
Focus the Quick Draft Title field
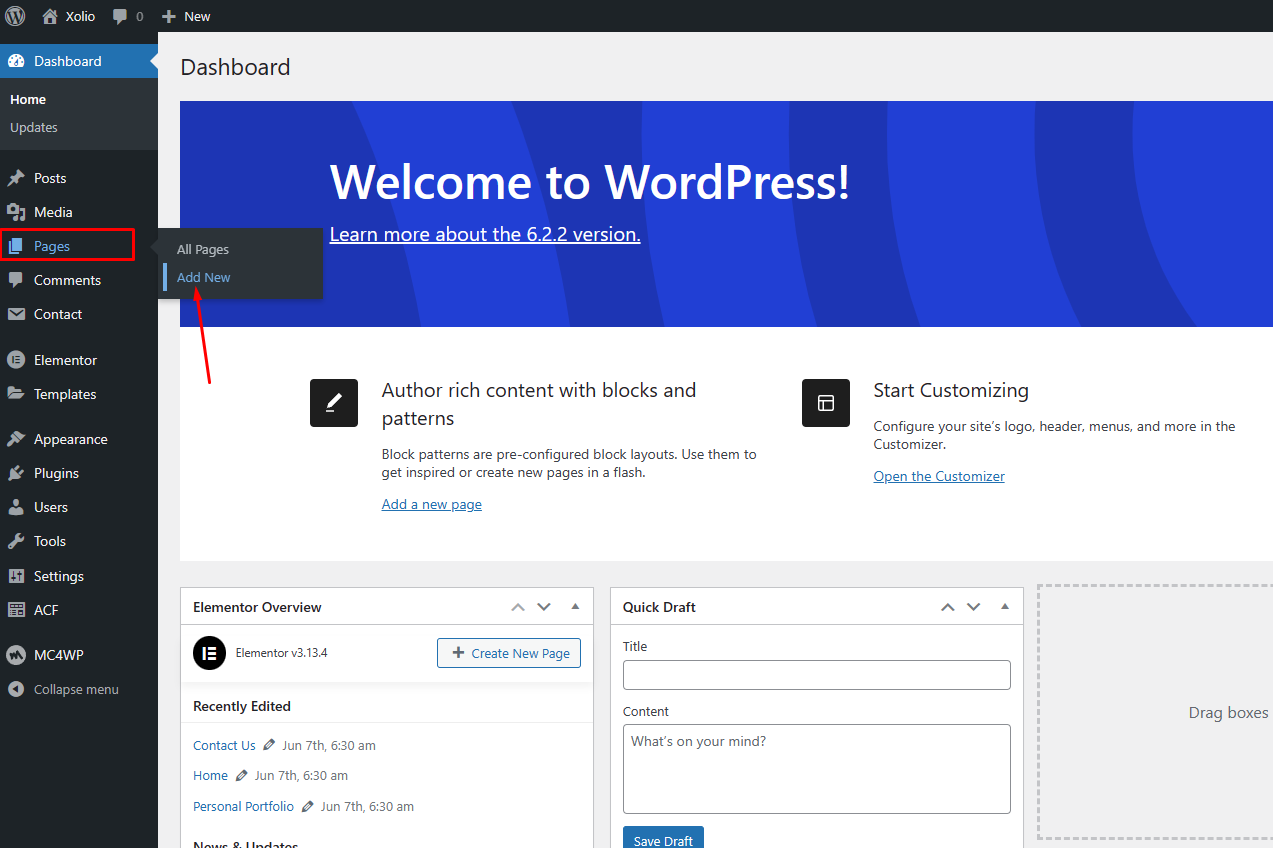point(816,675)
